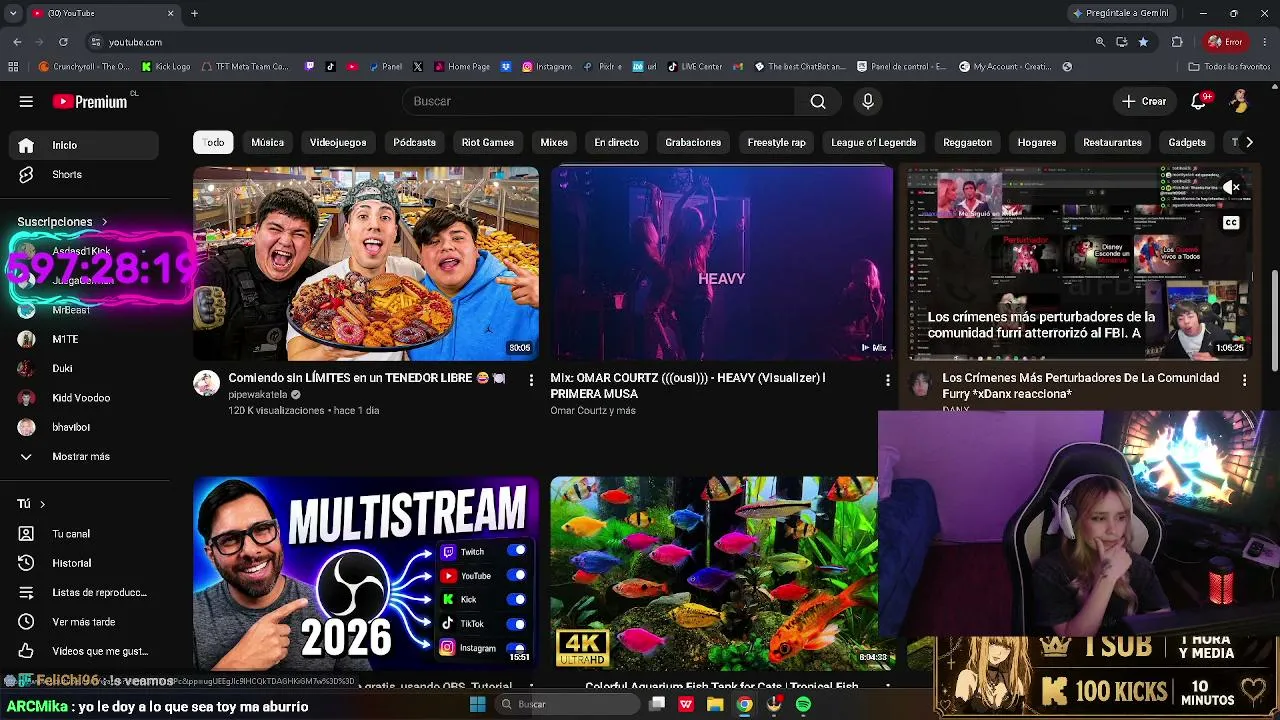The image size is (1280, 720).
Task: Click the Windows taskbar Buscar box
Action: [568, 704]
